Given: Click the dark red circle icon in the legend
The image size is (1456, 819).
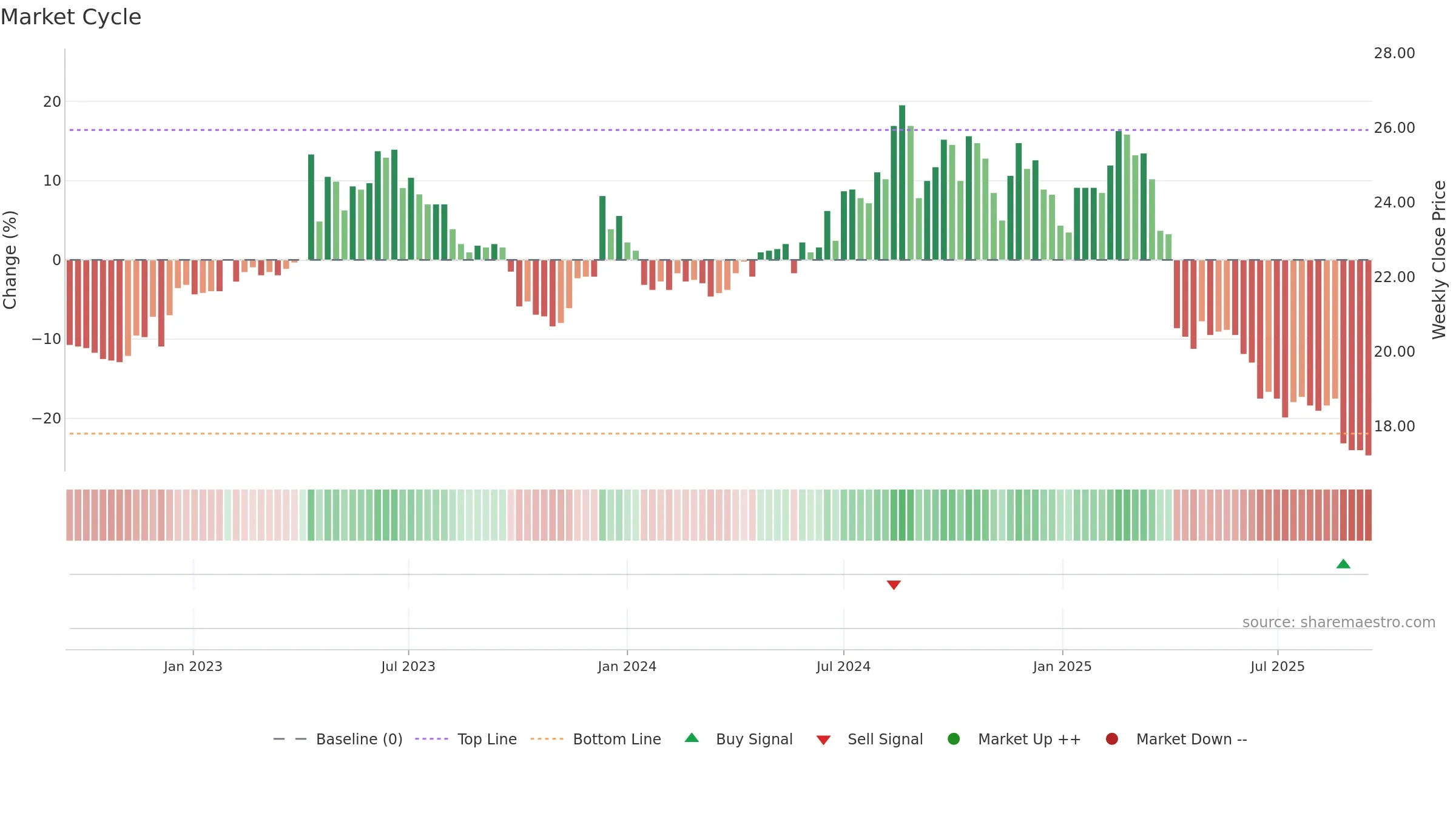Looking at the screenshot, I should [x=1112, y=739].
